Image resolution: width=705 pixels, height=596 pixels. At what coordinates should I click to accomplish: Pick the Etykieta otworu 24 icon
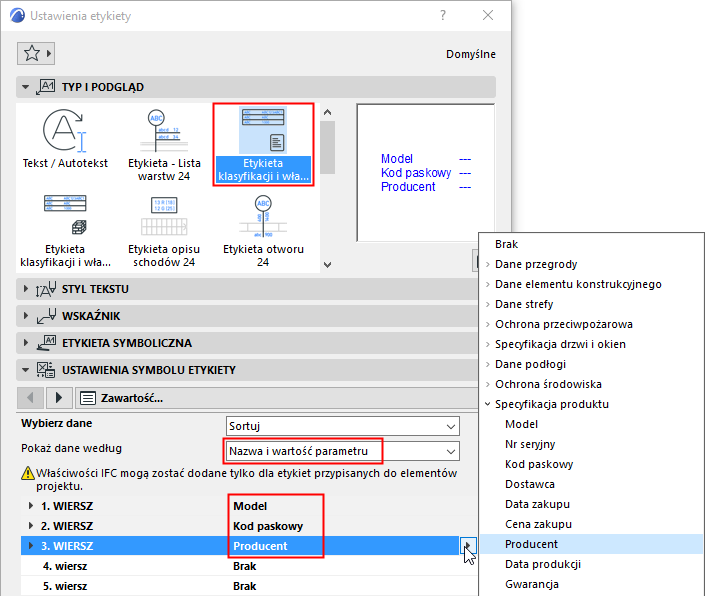pos(263,231)
